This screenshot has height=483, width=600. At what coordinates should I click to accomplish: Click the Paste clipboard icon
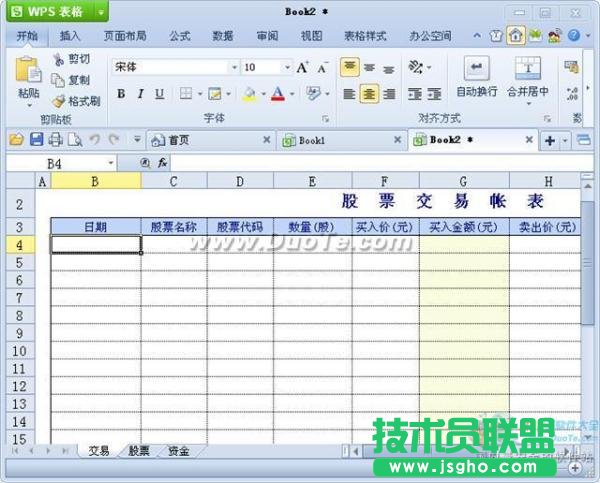click(28, 70)
